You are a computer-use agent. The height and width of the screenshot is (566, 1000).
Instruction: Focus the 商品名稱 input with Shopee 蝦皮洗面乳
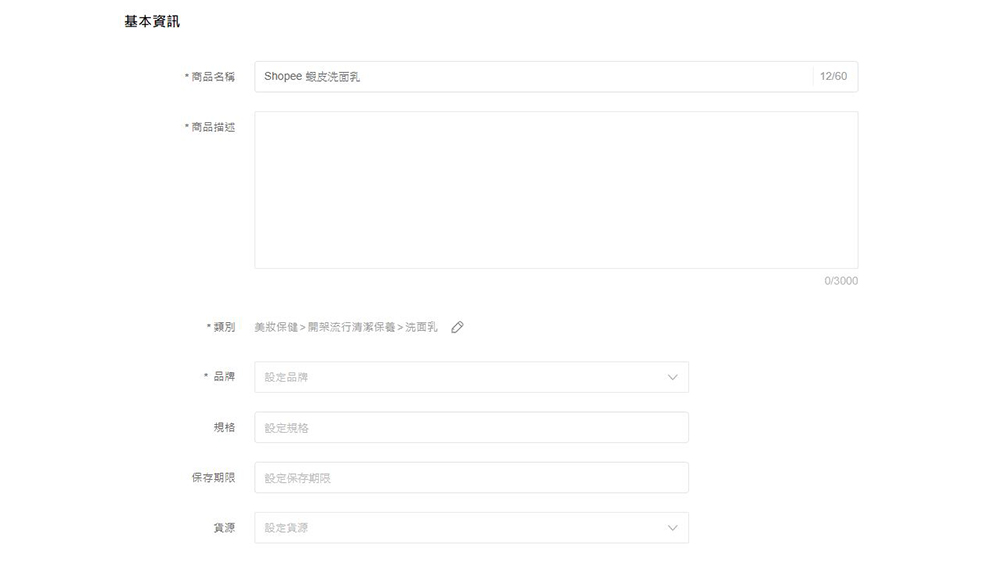530,77
